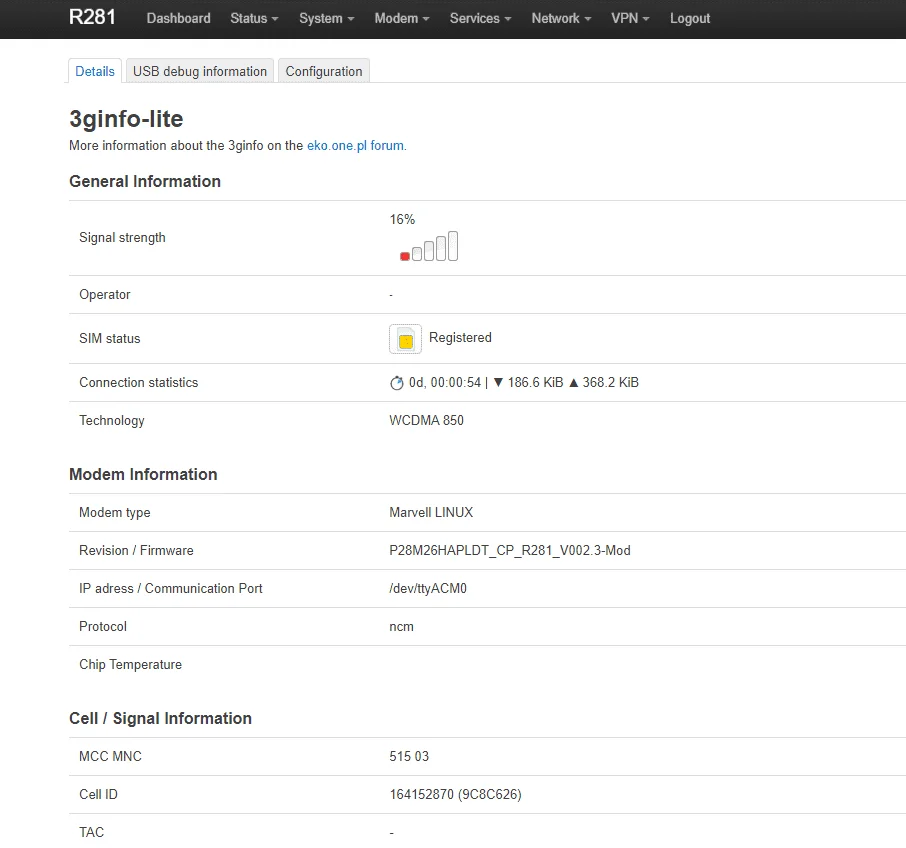Click the Technology row label

click(112, 421)
